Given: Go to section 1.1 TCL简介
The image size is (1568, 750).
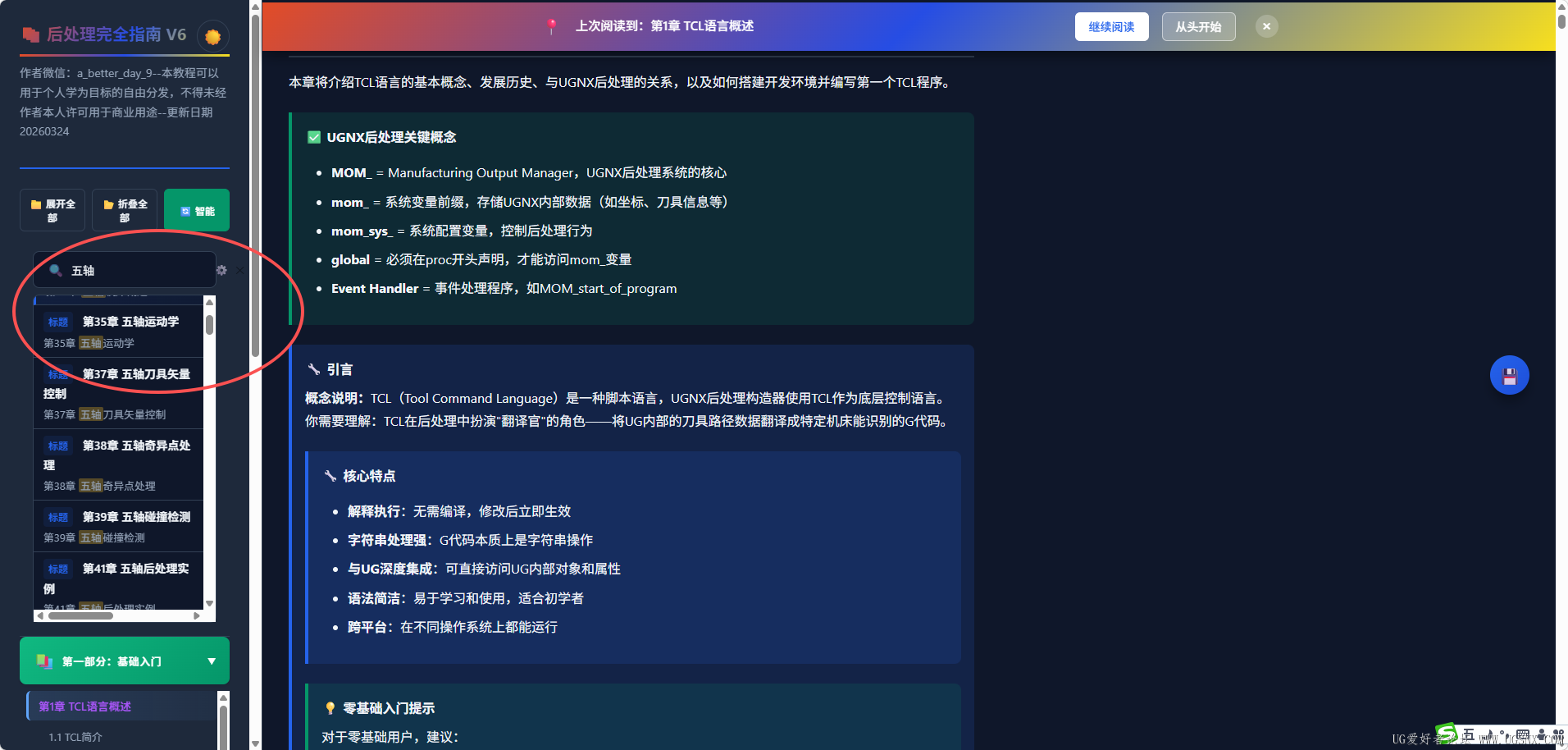Looking at the screenshot, I should 75,737.
